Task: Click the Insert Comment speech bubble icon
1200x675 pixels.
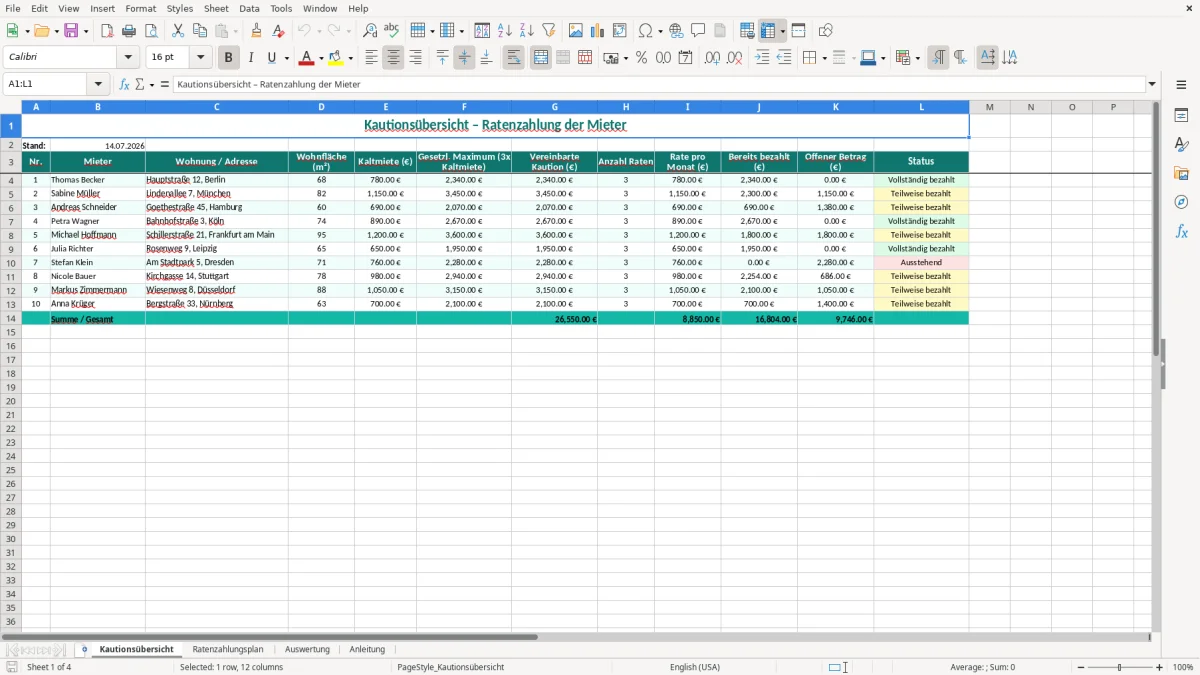Action: (699, 31)
